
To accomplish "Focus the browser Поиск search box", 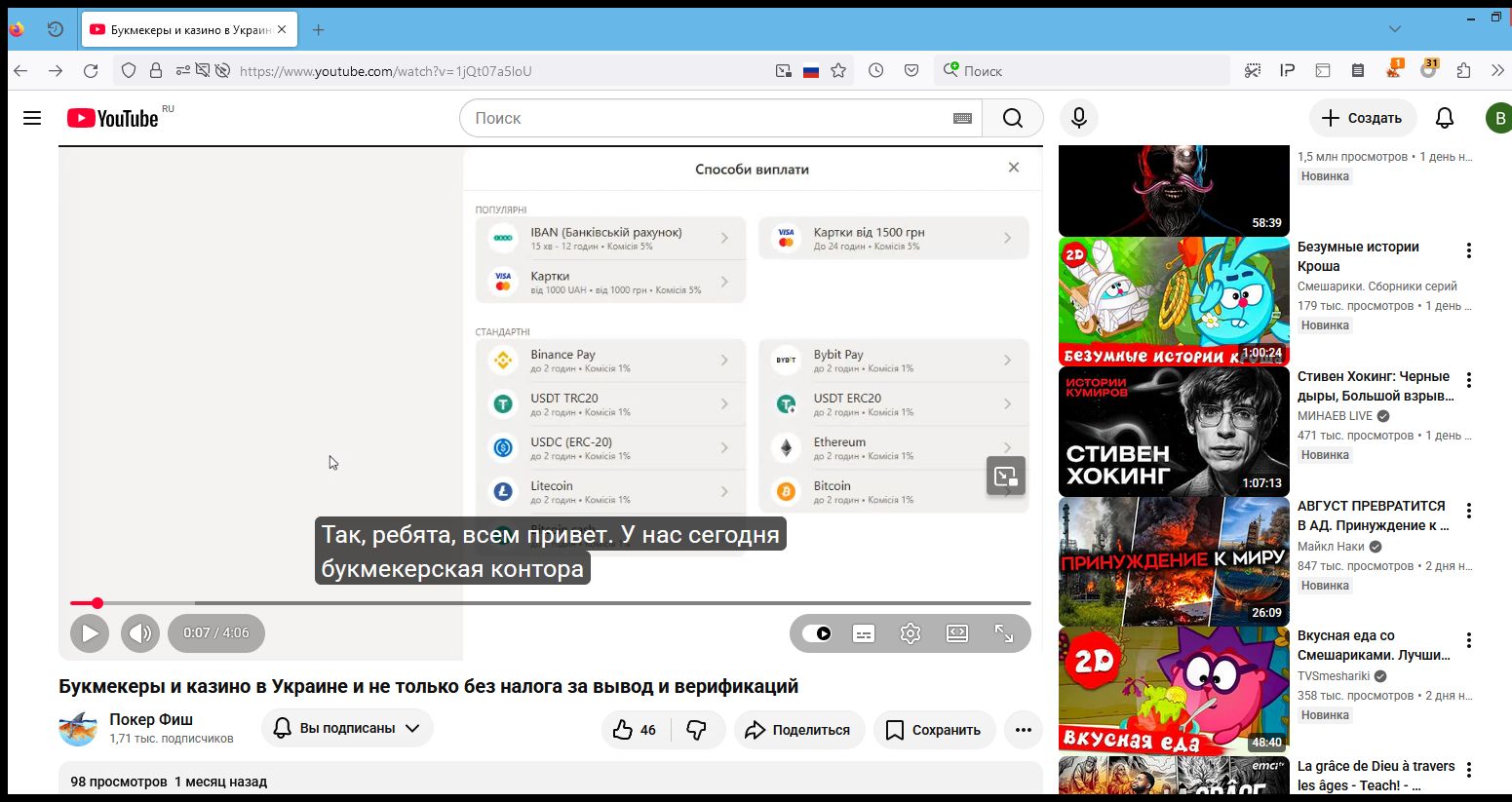I will click(x=1082, y=70).
